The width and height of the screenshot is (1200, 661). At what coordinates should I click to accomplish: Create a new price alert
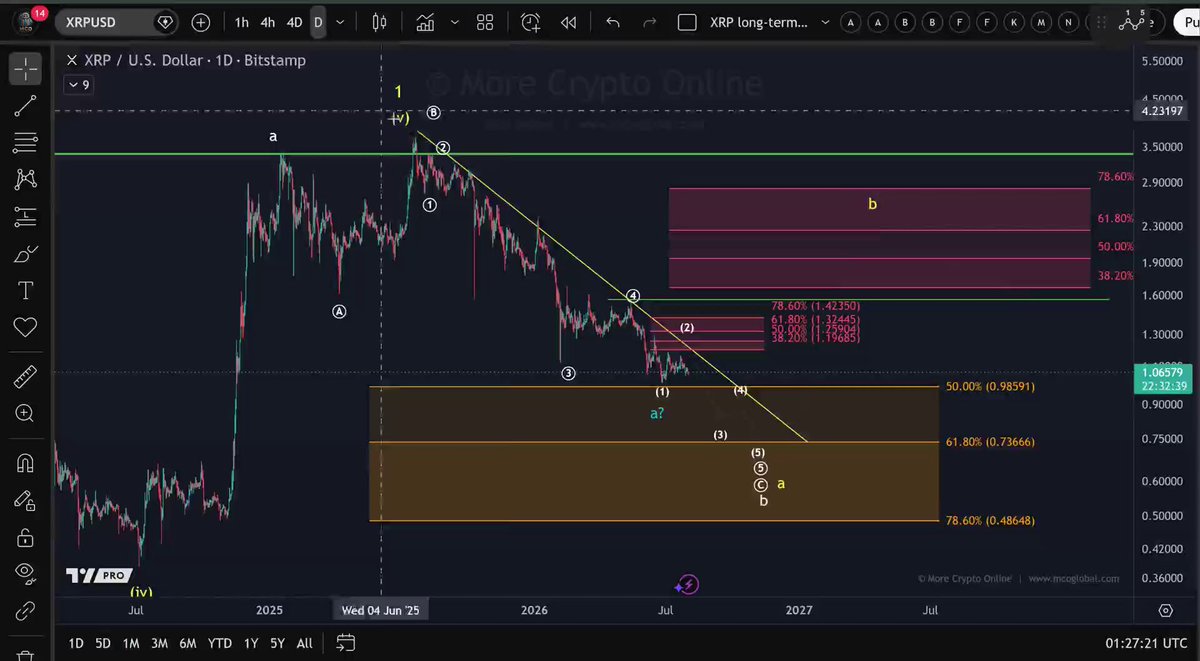530,22
